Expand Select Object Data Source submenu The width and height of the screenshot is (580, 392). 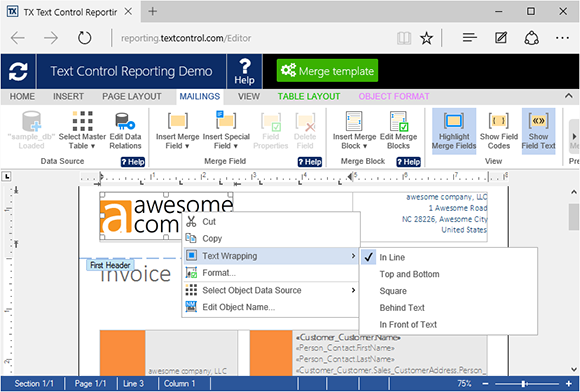pyautogui.click(x=270, y=290)
